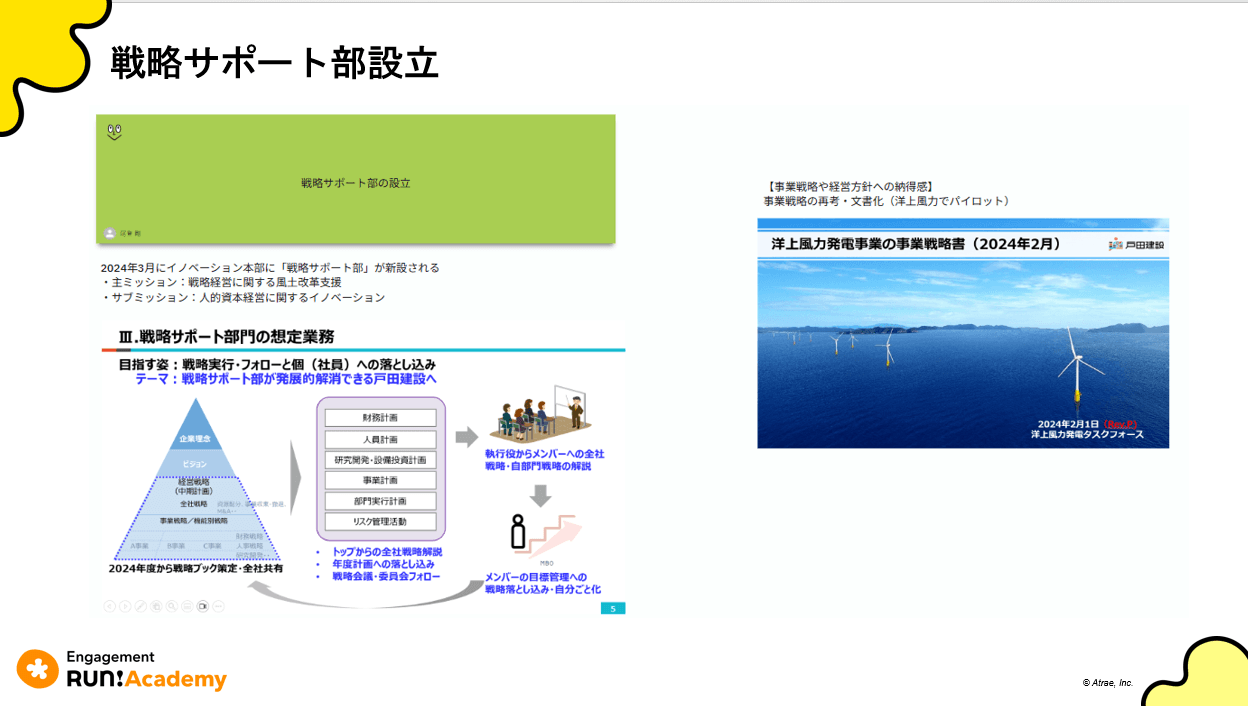The width and height of the screenshot is (1248, 706).
Task: Toggle the subtitles icon in slideshow controls
Action: (x=187, y=606)
